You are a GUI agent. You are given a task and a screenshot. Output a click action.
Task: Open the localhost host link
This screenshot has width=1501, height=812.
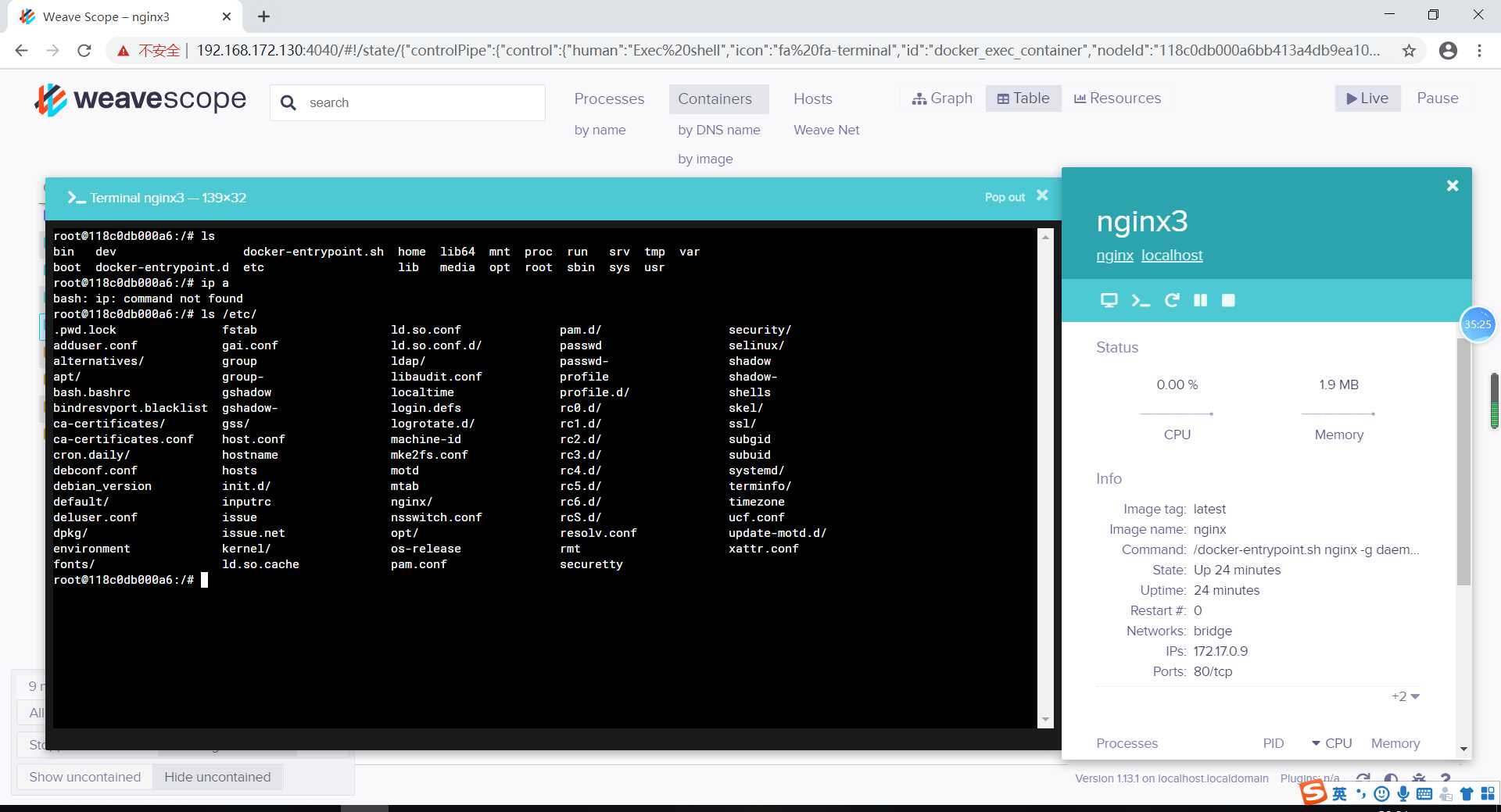click(1172, 255)
